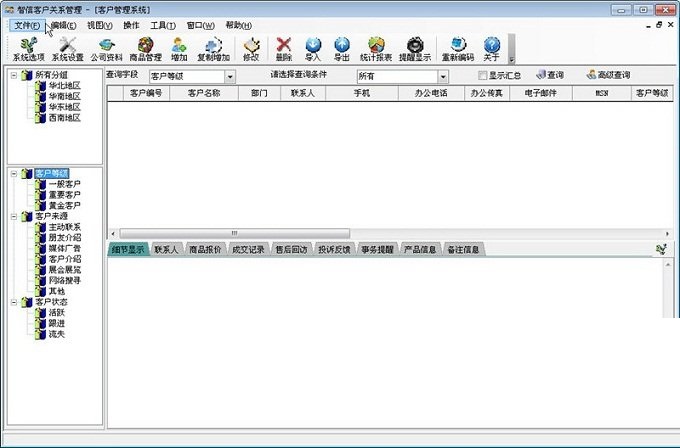
Task: Open 商品管理 from the toolbar
Action: (x=145, y=48)
